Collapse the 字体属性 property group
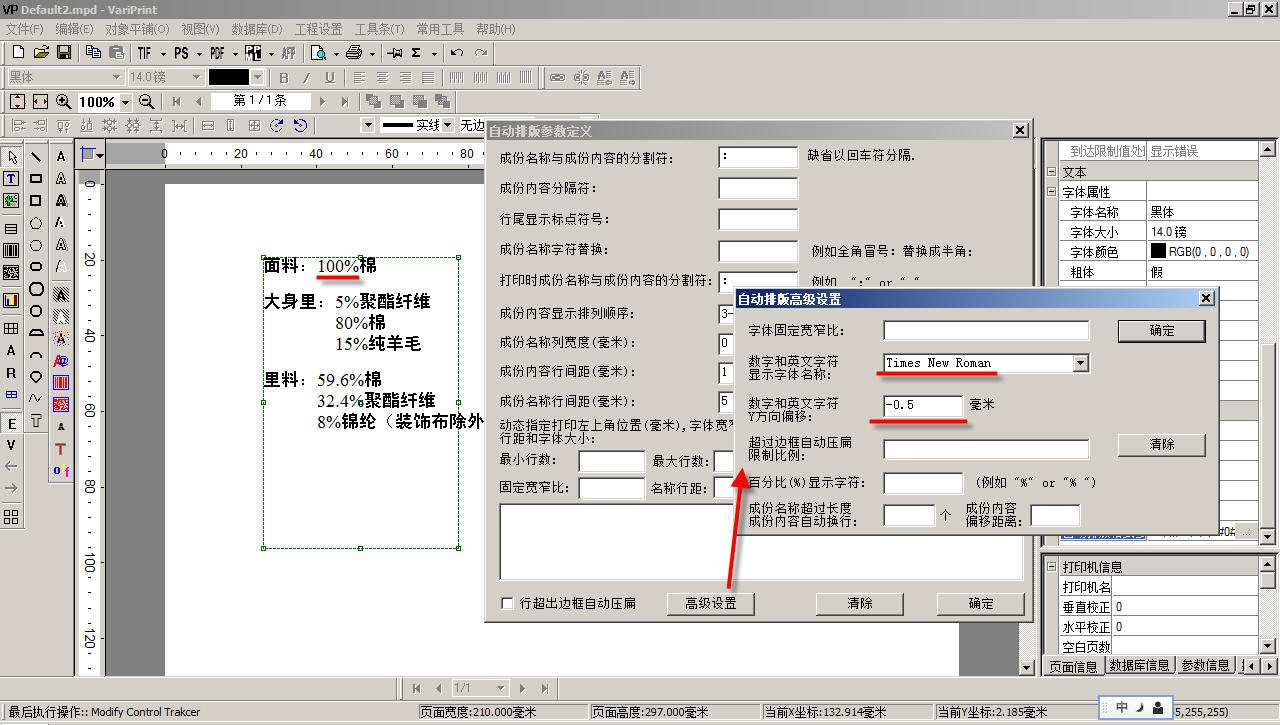Viewport: 1280px width, 725px height. pos(1052,192)
